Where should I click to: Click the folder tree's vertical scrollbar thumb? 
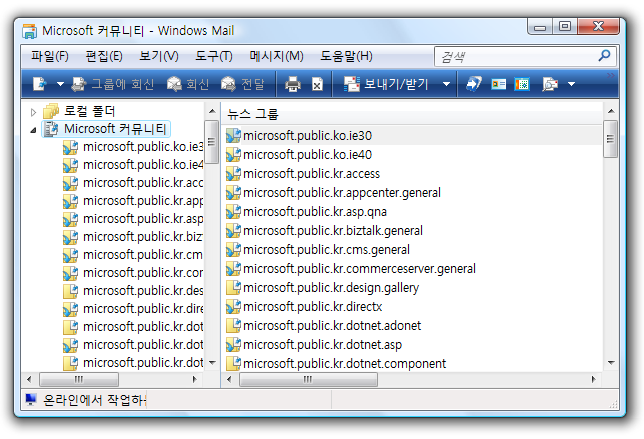click(212, 142)
